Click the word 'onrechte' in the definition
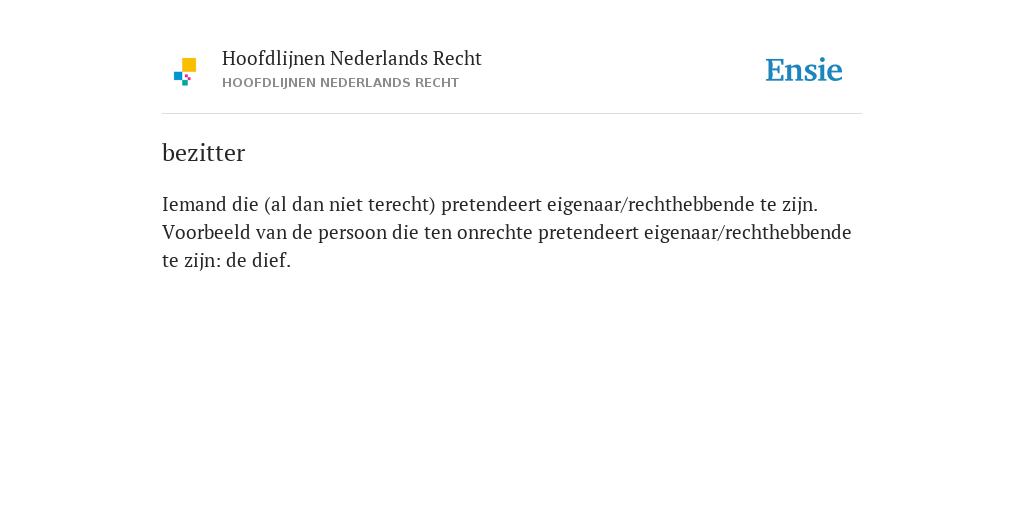 coord(494,232)
